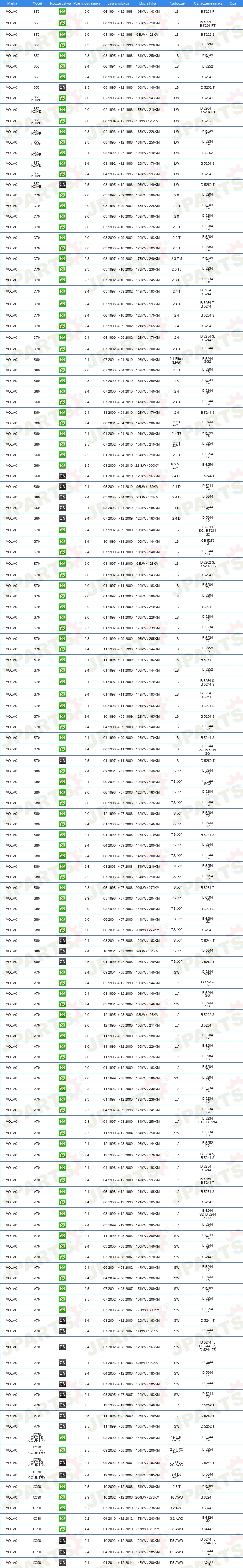Click ON icon in S60 136kW / 185KM row

point(62,508)
